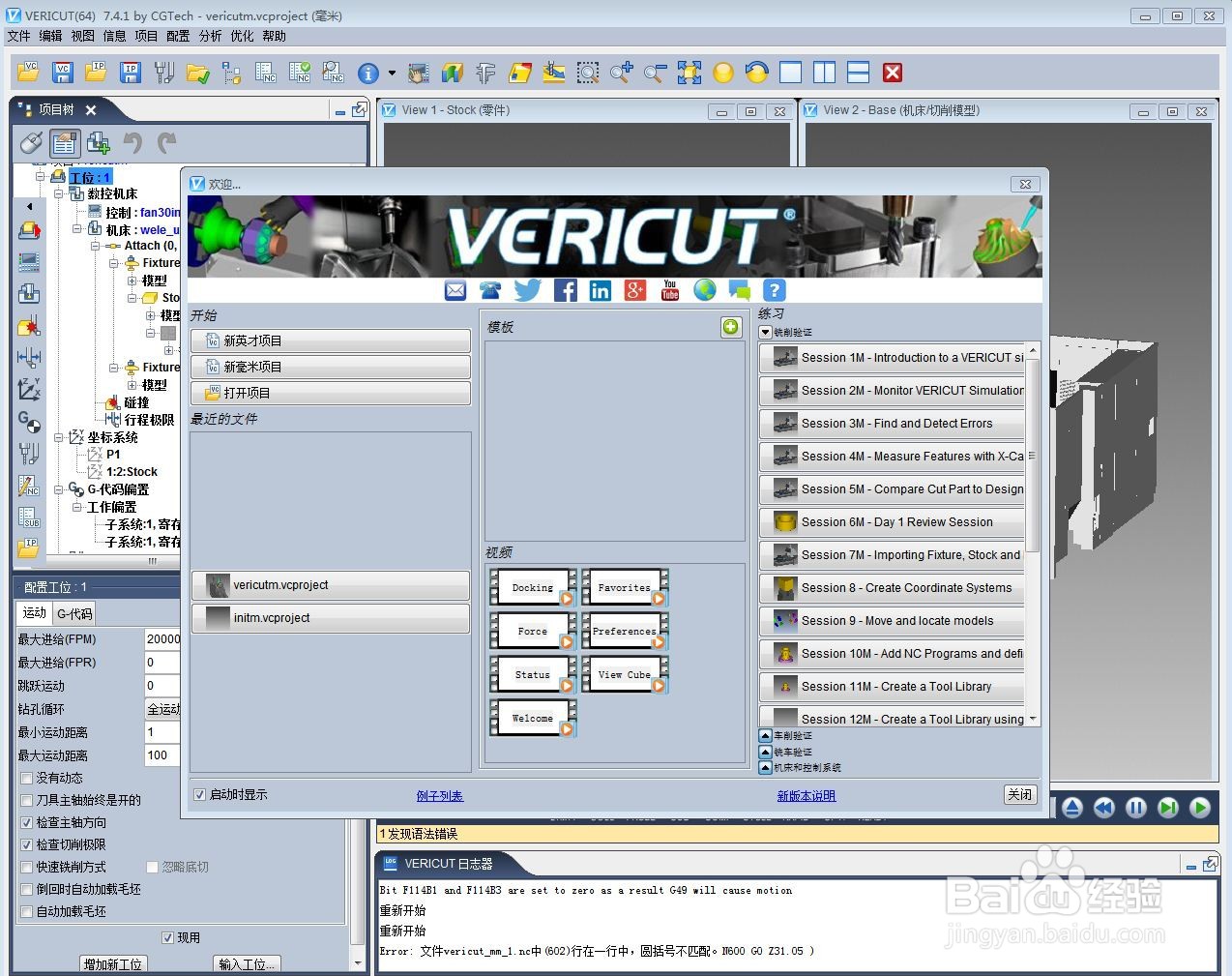1232x976 pixels.
Task: Click the NC program checkmark toolbar icon
Action: pyautogui.click(x=300, y=73)
